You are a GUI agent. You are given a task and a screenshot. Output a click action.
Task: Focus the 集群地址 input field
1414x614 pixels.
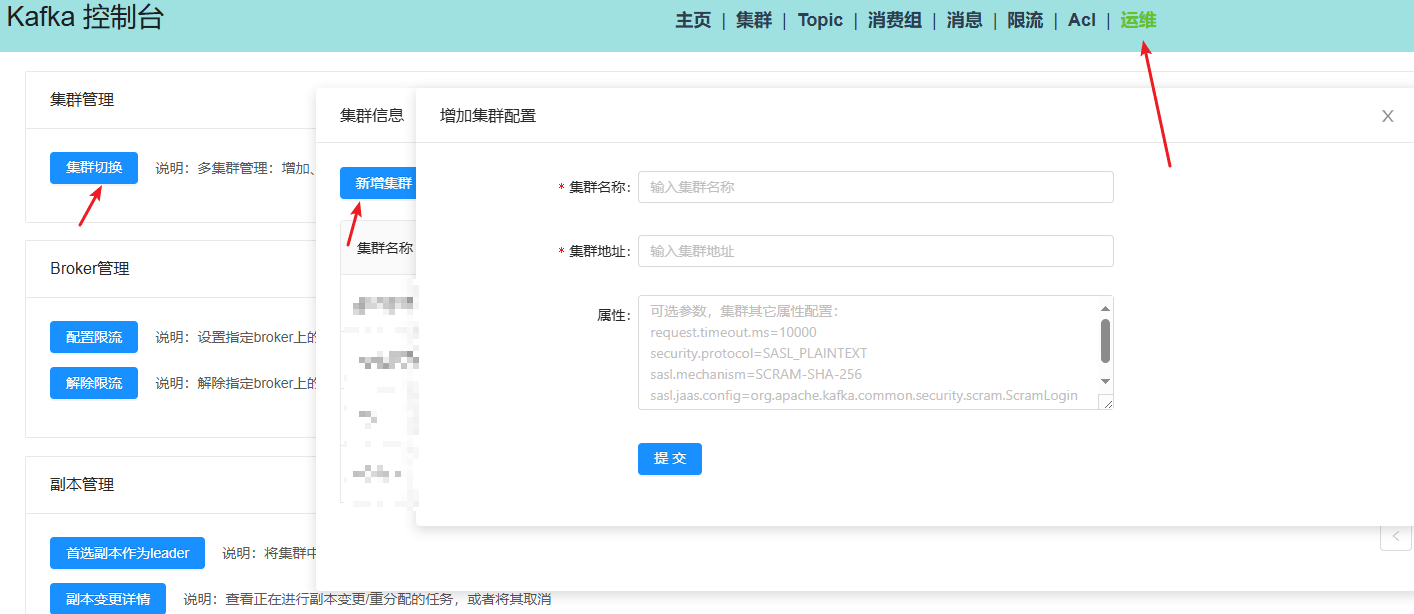point(876,251)
